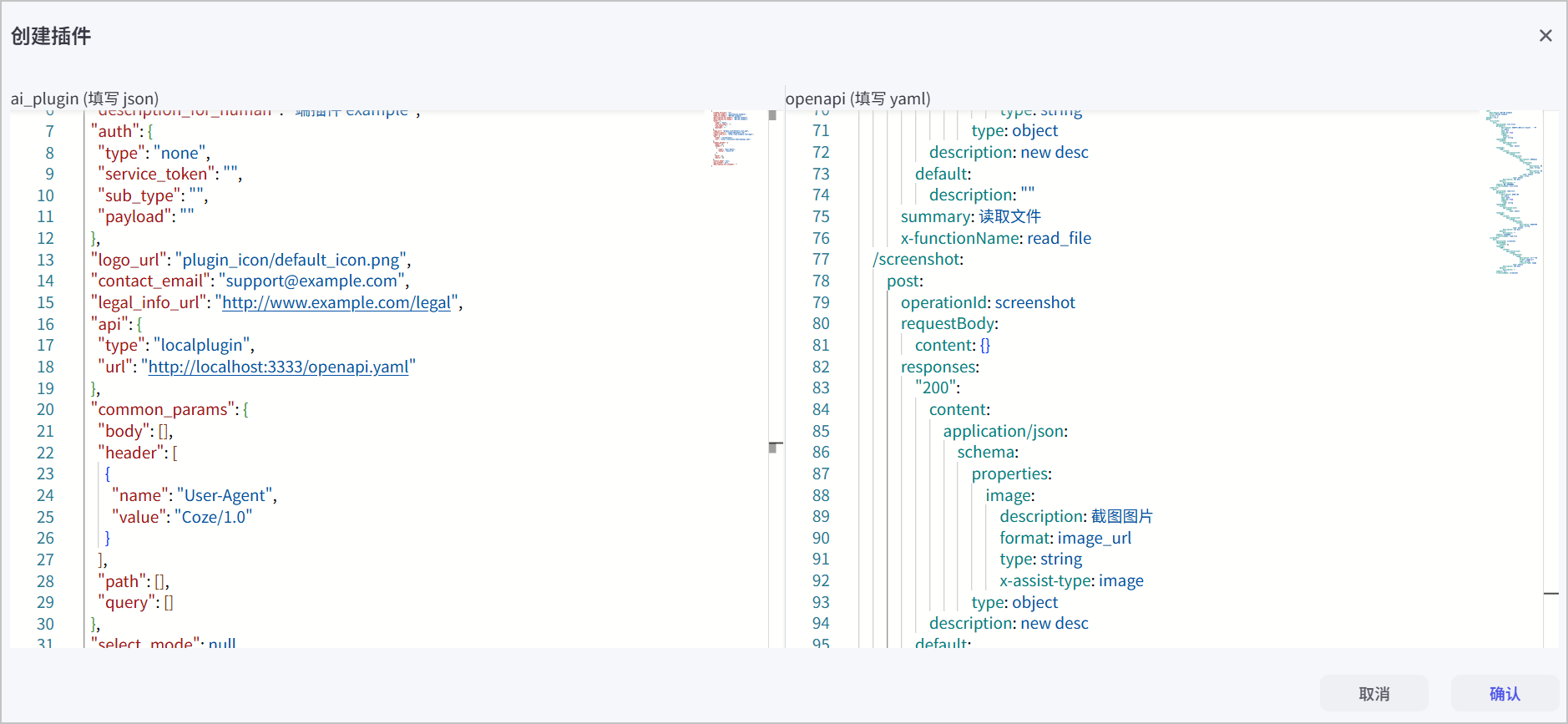Image resolution: width=1568 pixels, height=724 pixels.
Task: Click the content: {} line
Action: [953, 345]
